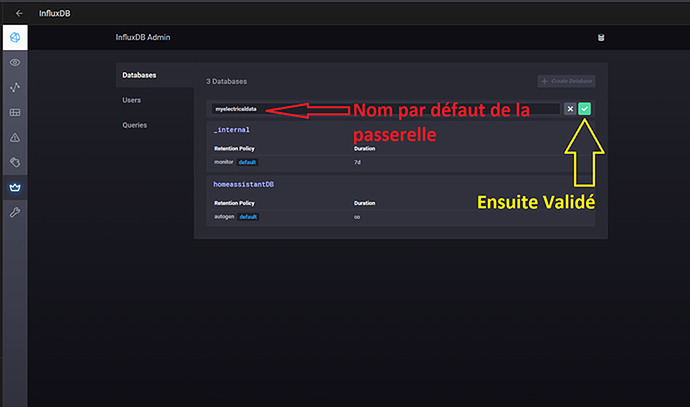The image size is (690, 407).
Task: Open Data Explorer graph icon
Action: pos(15,87)
